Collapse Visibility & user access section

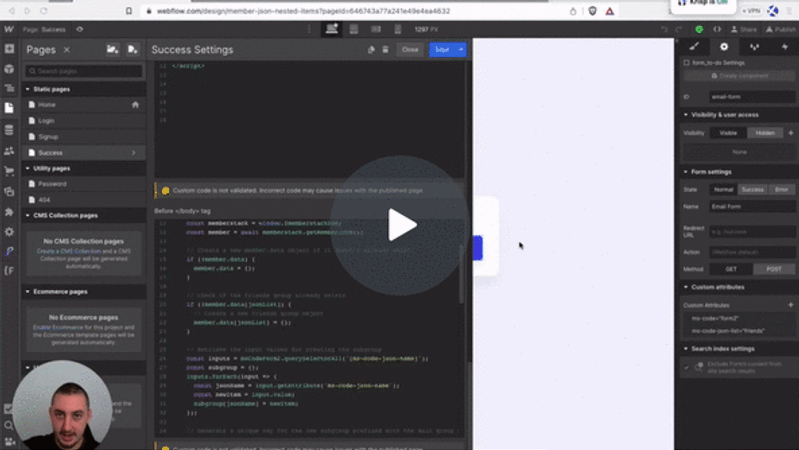point(686,115)
